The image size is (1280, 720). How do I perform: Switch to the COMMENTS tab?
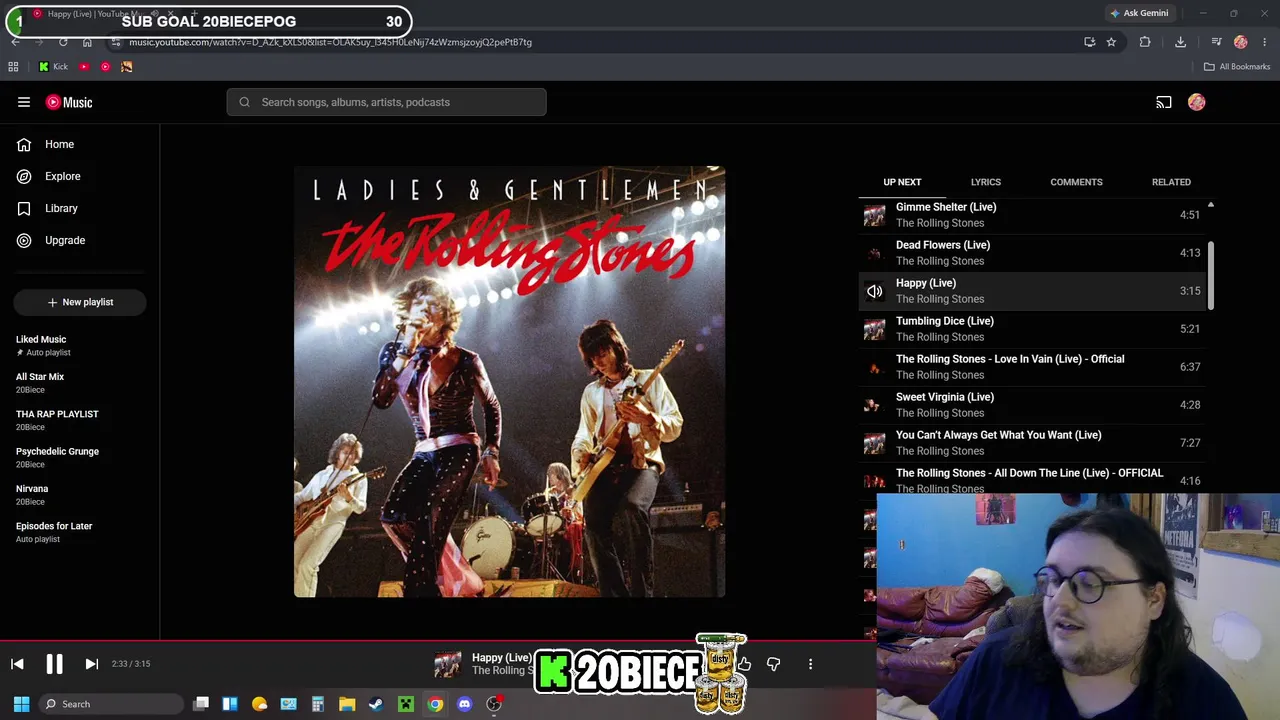[x=1076, y=182]
